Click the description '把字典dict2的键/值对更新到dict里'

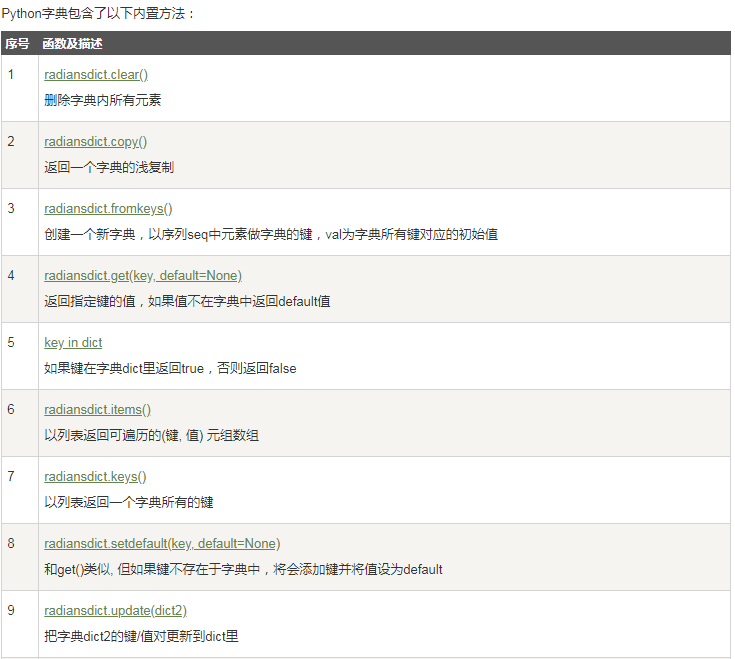tap(141, 636)
